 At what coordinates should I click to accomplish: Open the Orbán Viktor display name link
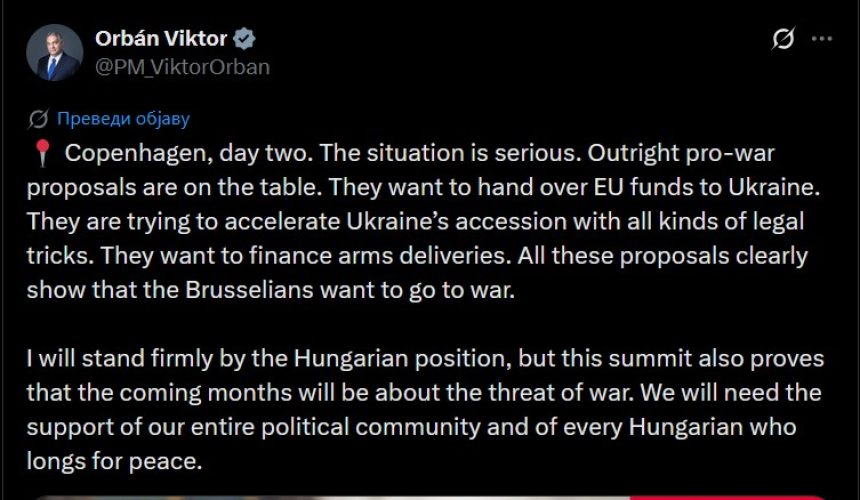(x=161, y=39)
